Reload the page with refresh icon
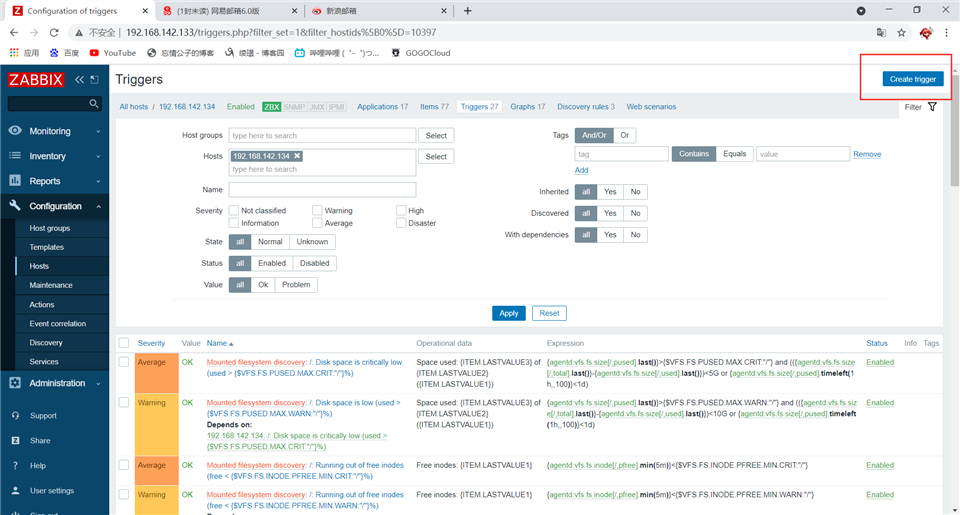 click(x=54, y=32)
